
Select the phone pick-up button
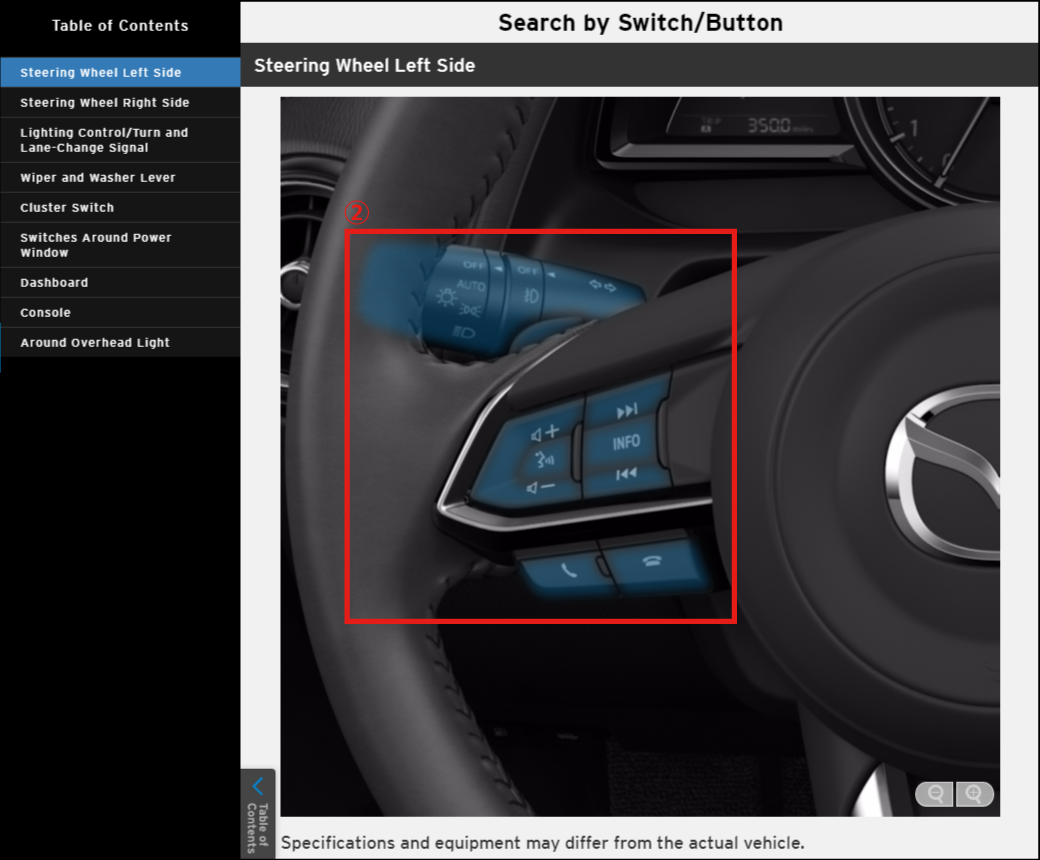(567, 572)
